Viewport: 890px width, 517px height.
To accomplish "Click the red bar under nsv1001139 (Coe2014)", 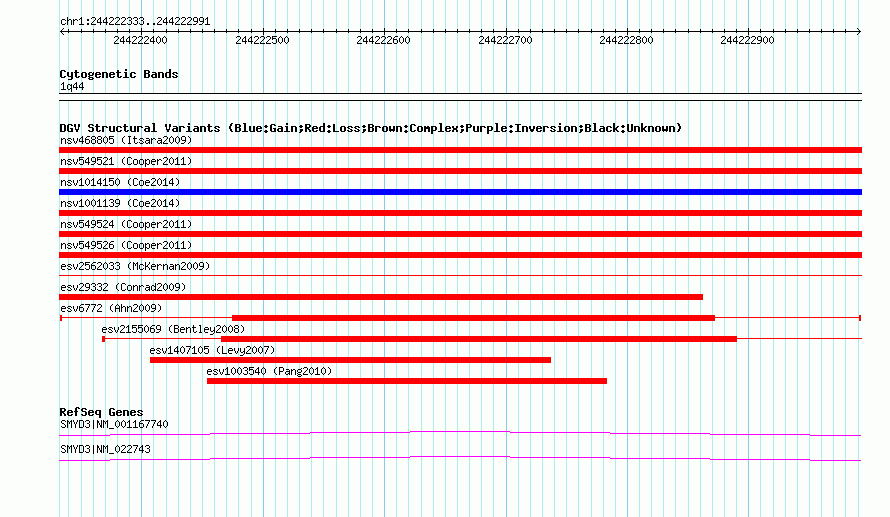I will coord(460,213).
